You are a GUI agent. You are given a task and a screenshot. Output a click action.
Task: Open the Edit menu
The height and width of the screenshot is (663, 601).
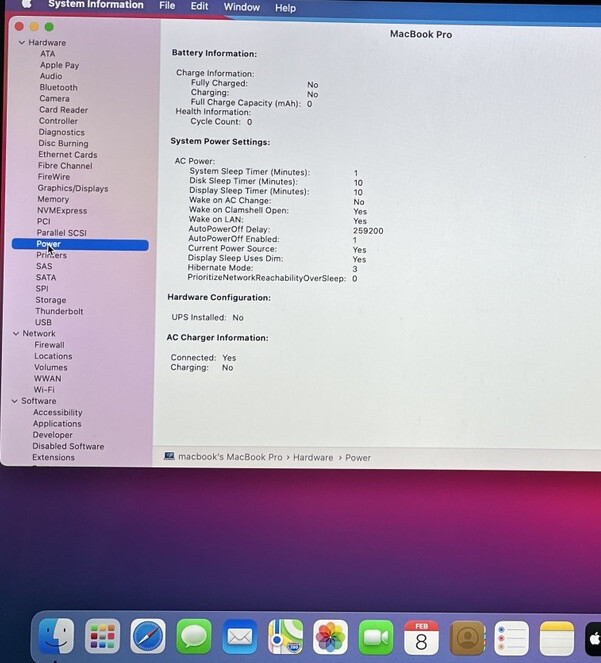(x=199, y=6)
